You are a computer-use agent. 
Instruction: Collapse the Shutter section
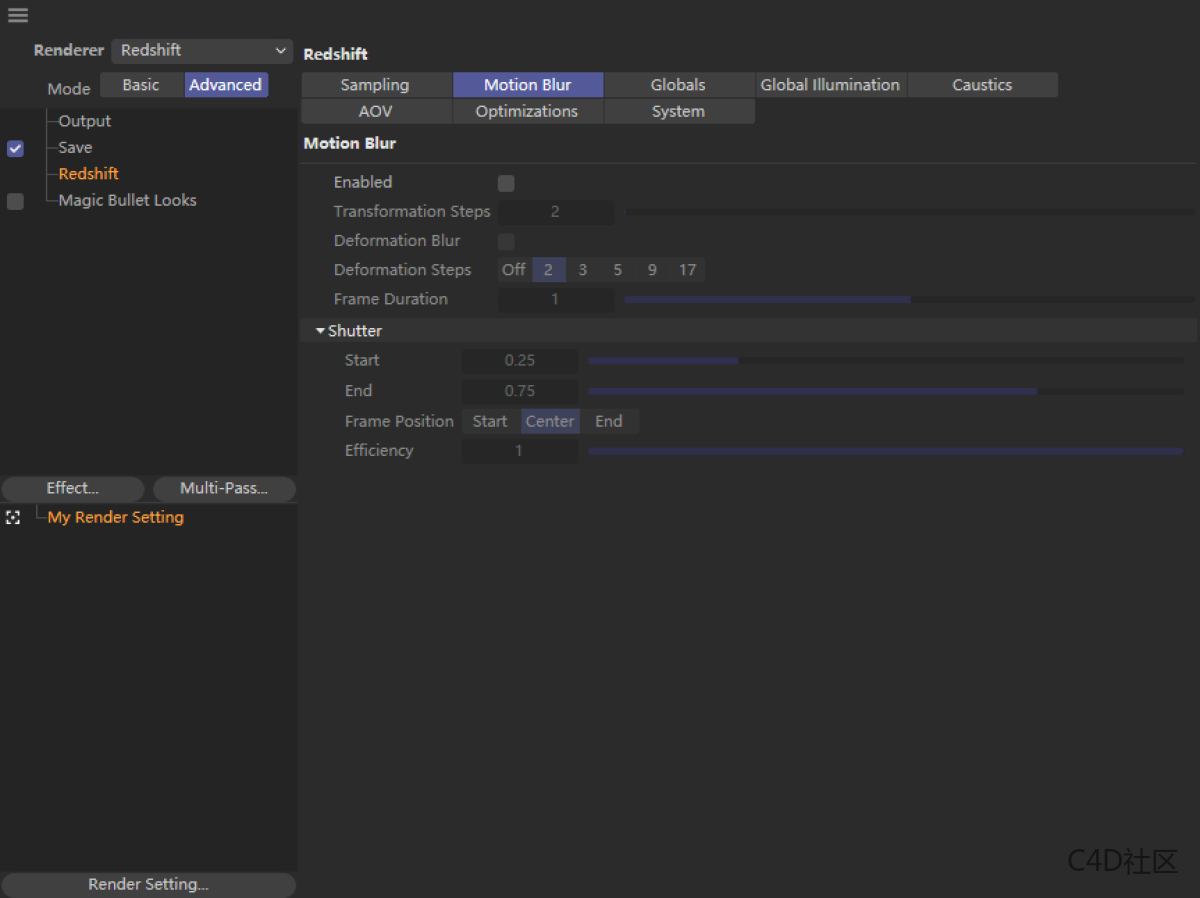point(321,330)
